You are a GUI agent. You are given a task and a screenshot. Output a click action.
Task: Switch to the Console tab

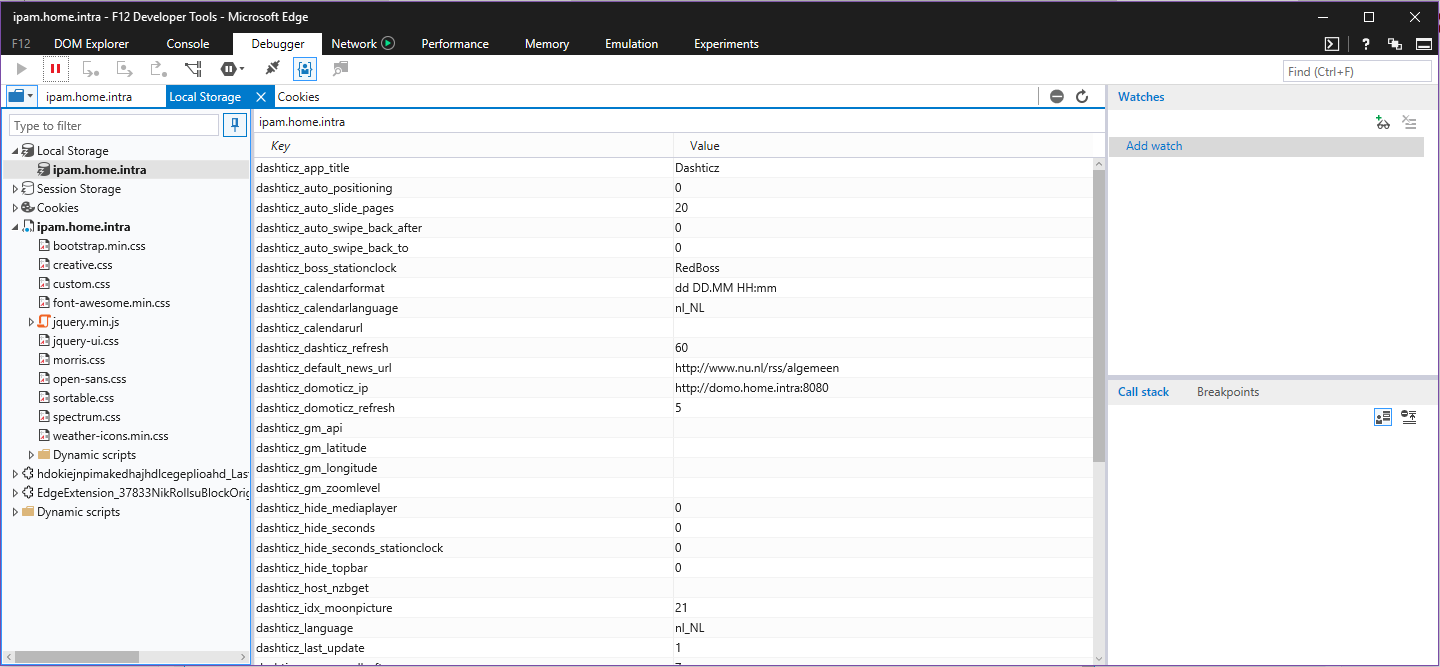188,44
